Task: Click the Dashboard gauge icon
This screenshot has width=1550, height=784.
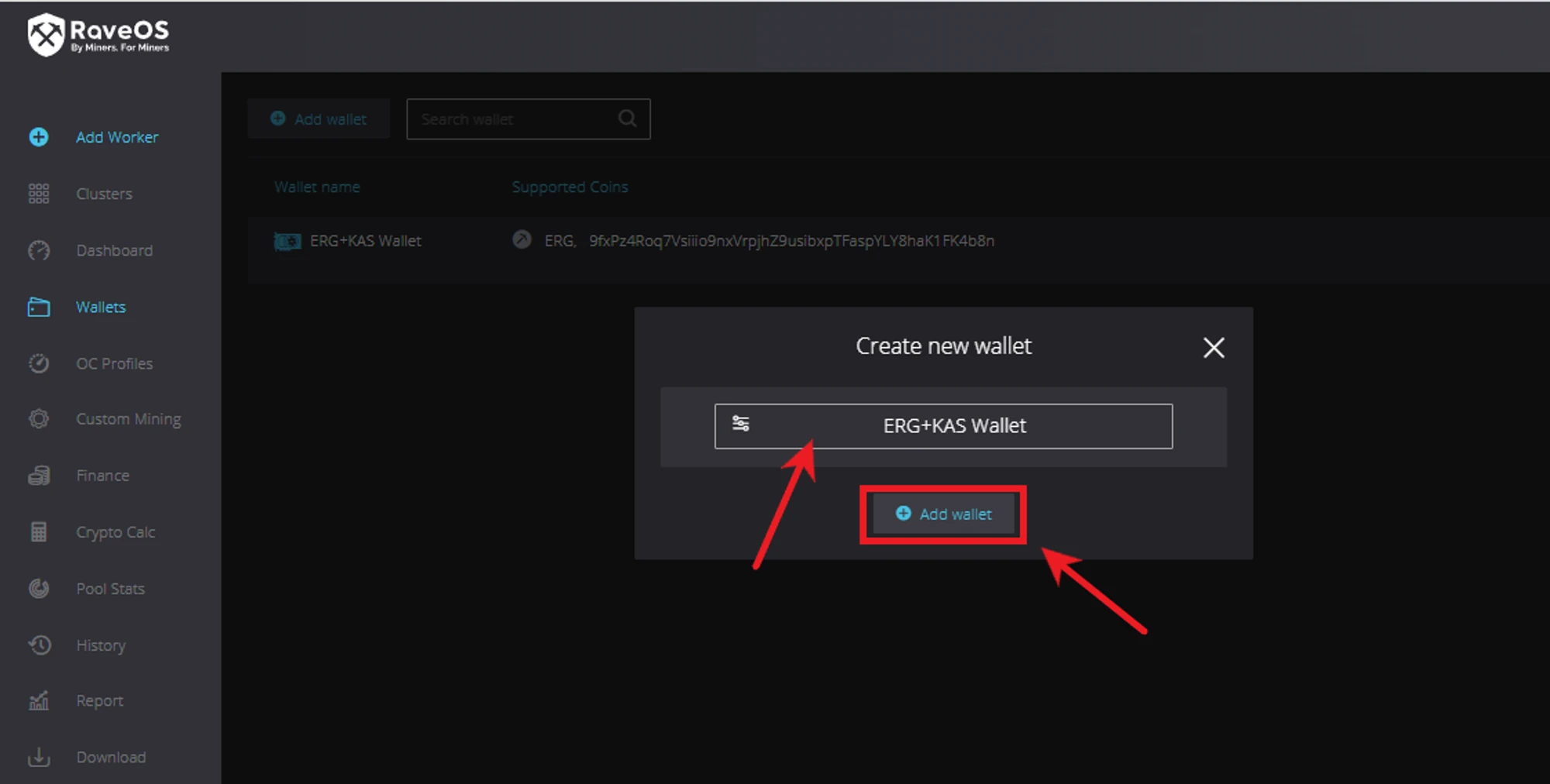Action: pos(39,250)
